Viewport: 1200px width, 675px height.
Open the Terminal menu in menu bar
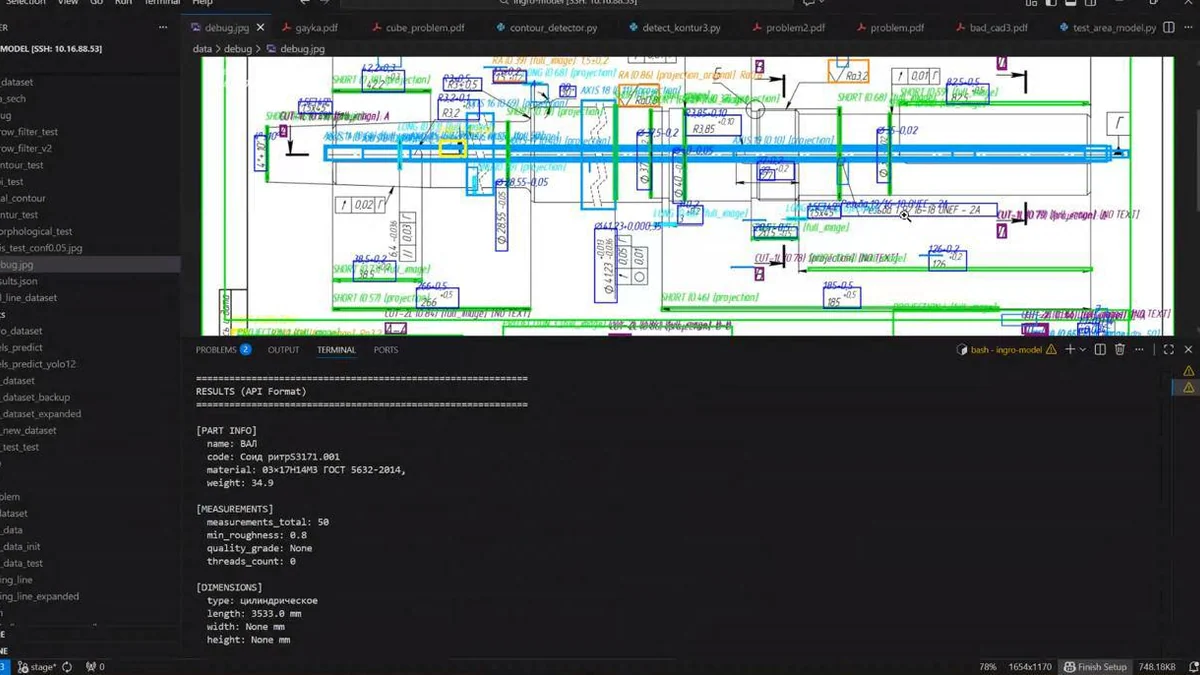click(x=162, y=3)
